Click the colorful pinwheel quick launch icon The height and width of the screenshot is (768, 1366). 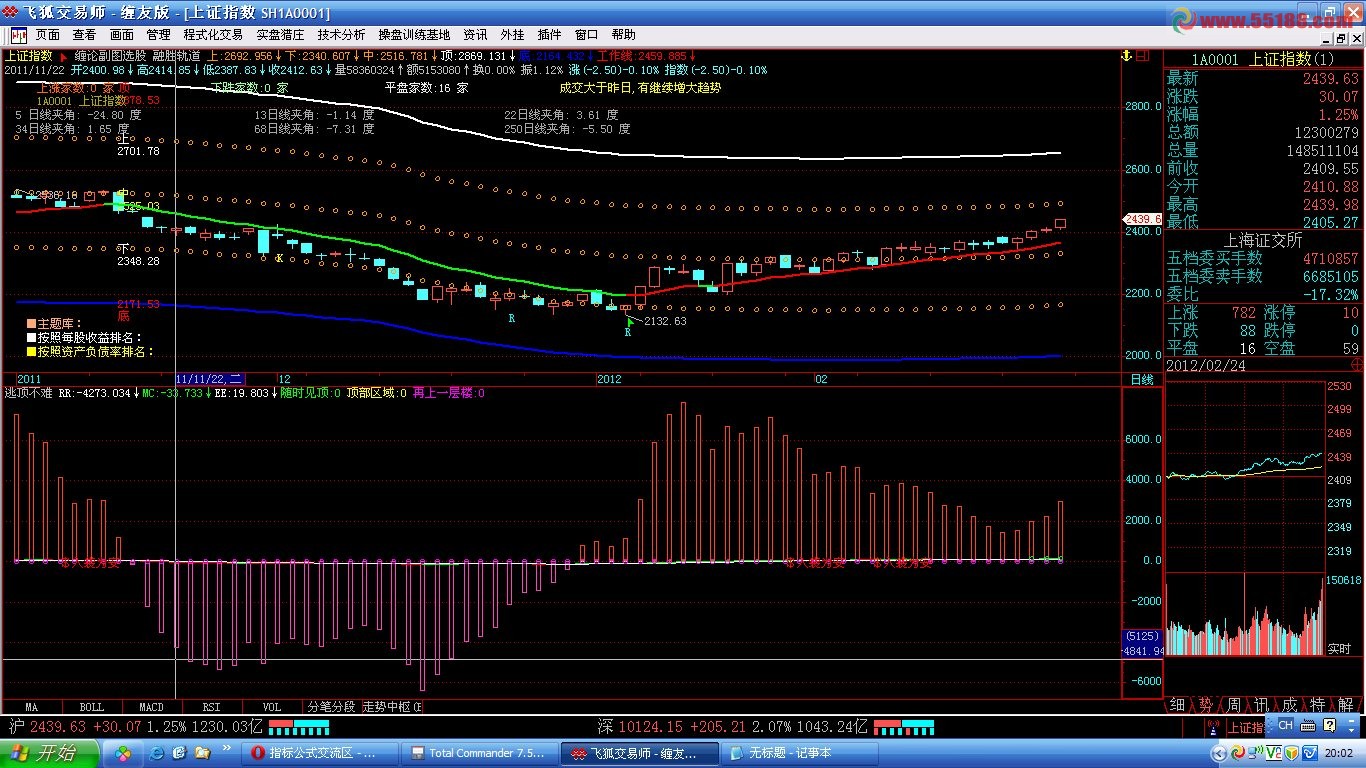pyautogui.click(x=123, y=753)
